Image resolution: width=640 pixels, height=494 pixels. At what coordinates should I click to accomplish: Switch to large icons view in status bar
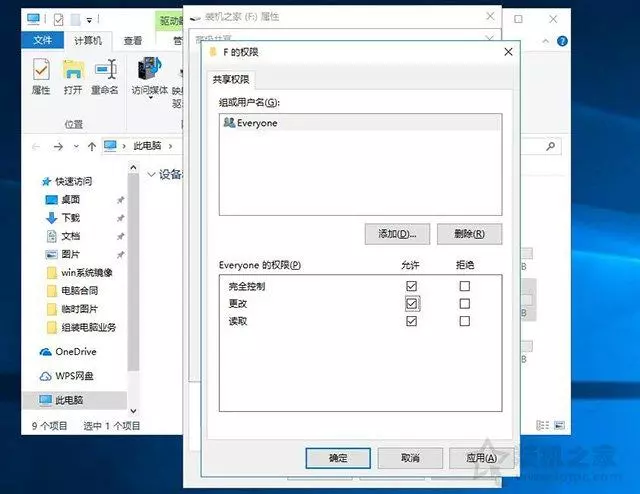coord(559,425)
